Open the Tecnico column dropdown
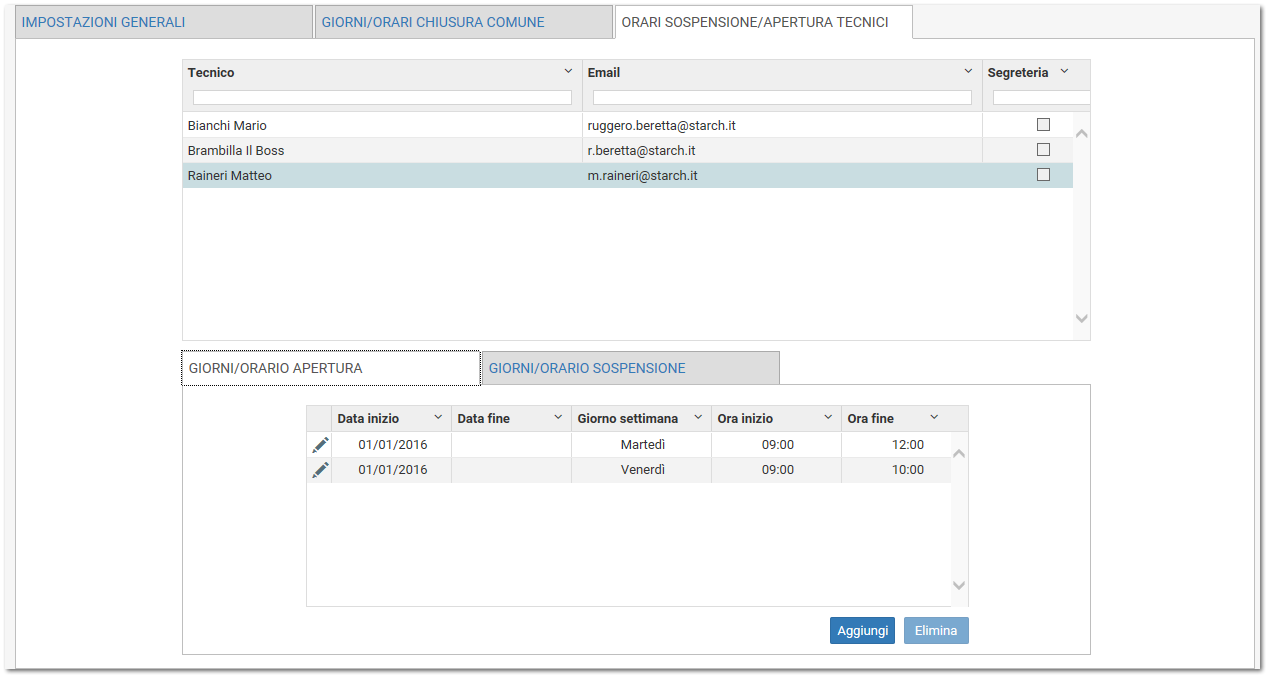The image size is (1269, 678). (568, 72)
